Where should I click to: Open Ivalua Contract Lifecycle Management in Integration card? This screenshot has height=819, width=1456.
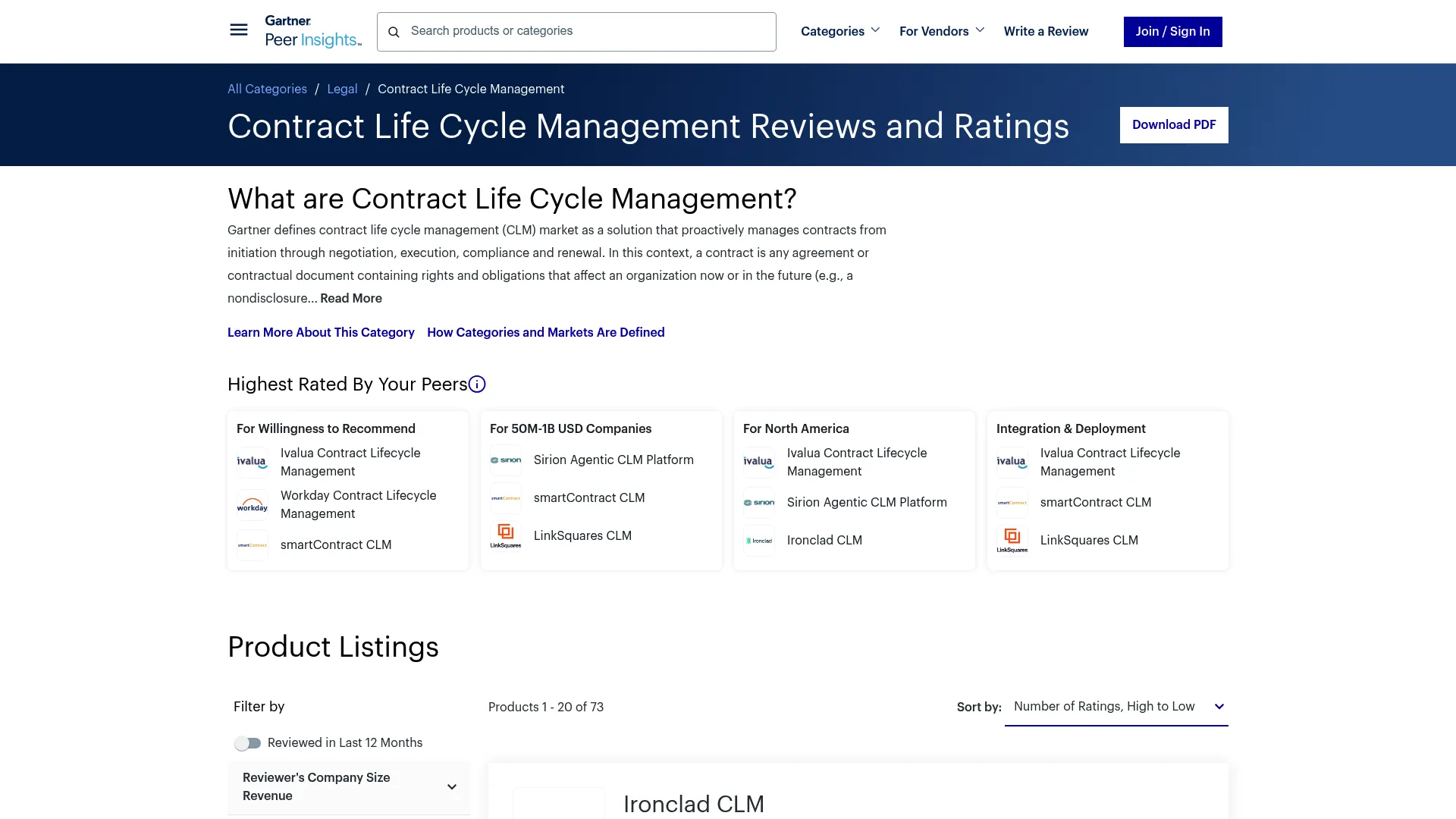tap(1110, 462)
